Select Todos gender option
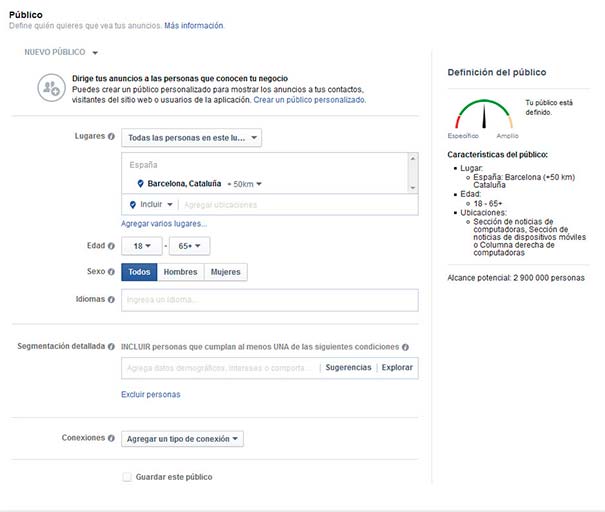Screen dimensions: 605x512 click(139, 272)
